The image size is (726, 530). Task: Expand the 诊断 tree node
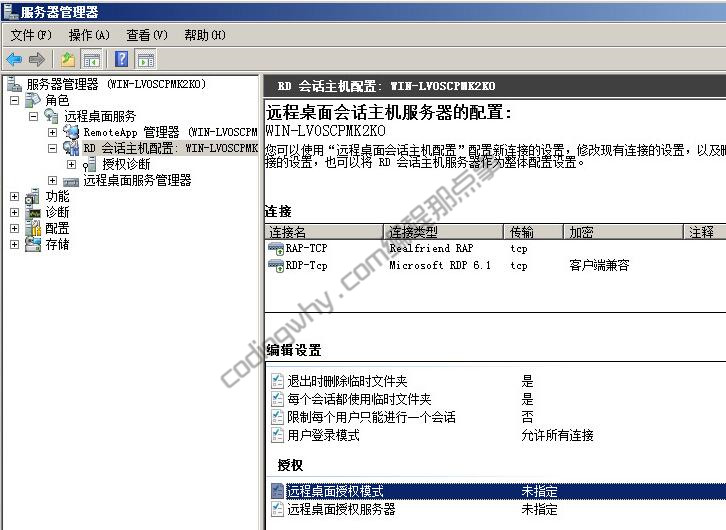pos(14,212)
